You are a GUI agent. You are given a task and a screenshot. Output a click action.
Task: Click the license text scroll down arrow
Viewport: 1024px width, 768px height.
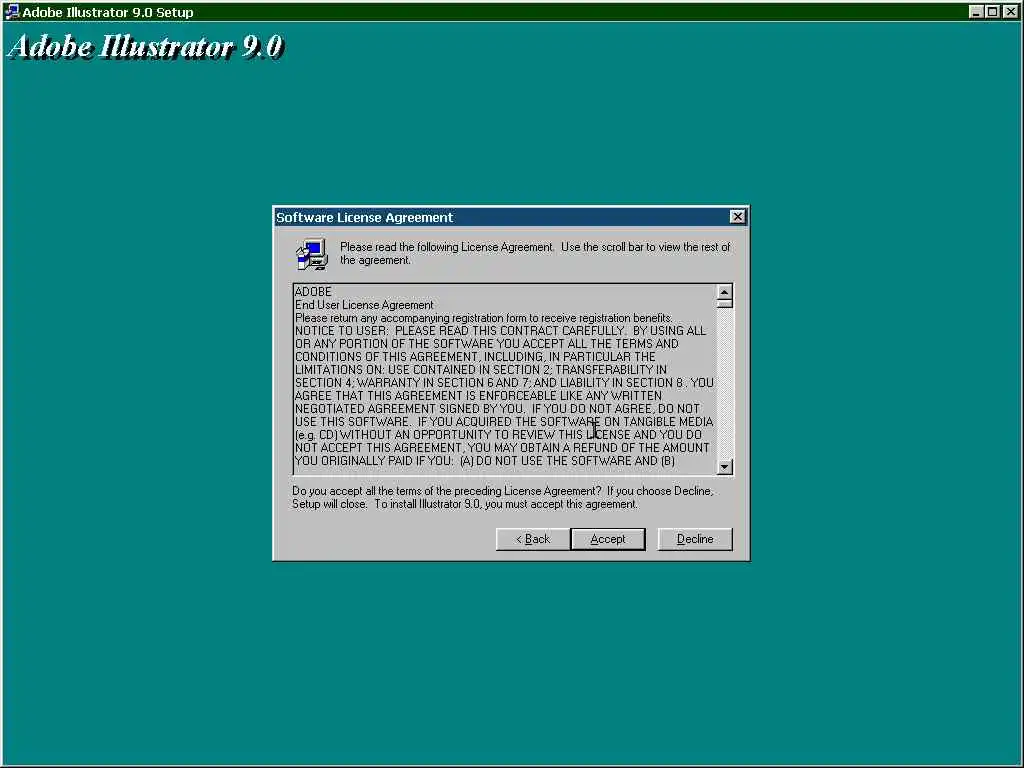(x=724, y=467)
